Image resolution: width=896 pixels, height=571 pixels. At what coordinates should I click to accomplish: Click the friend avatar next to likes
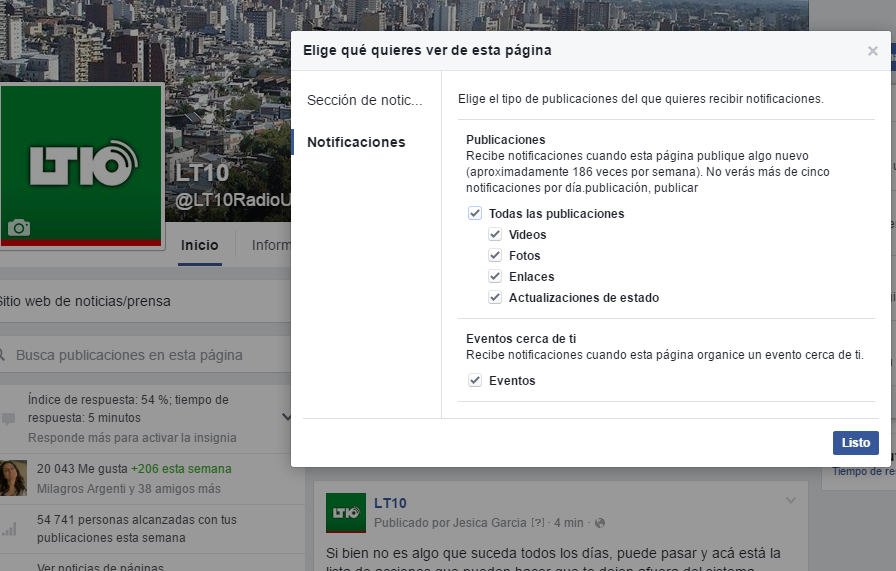pyautogui.click(x=13, y=478)
